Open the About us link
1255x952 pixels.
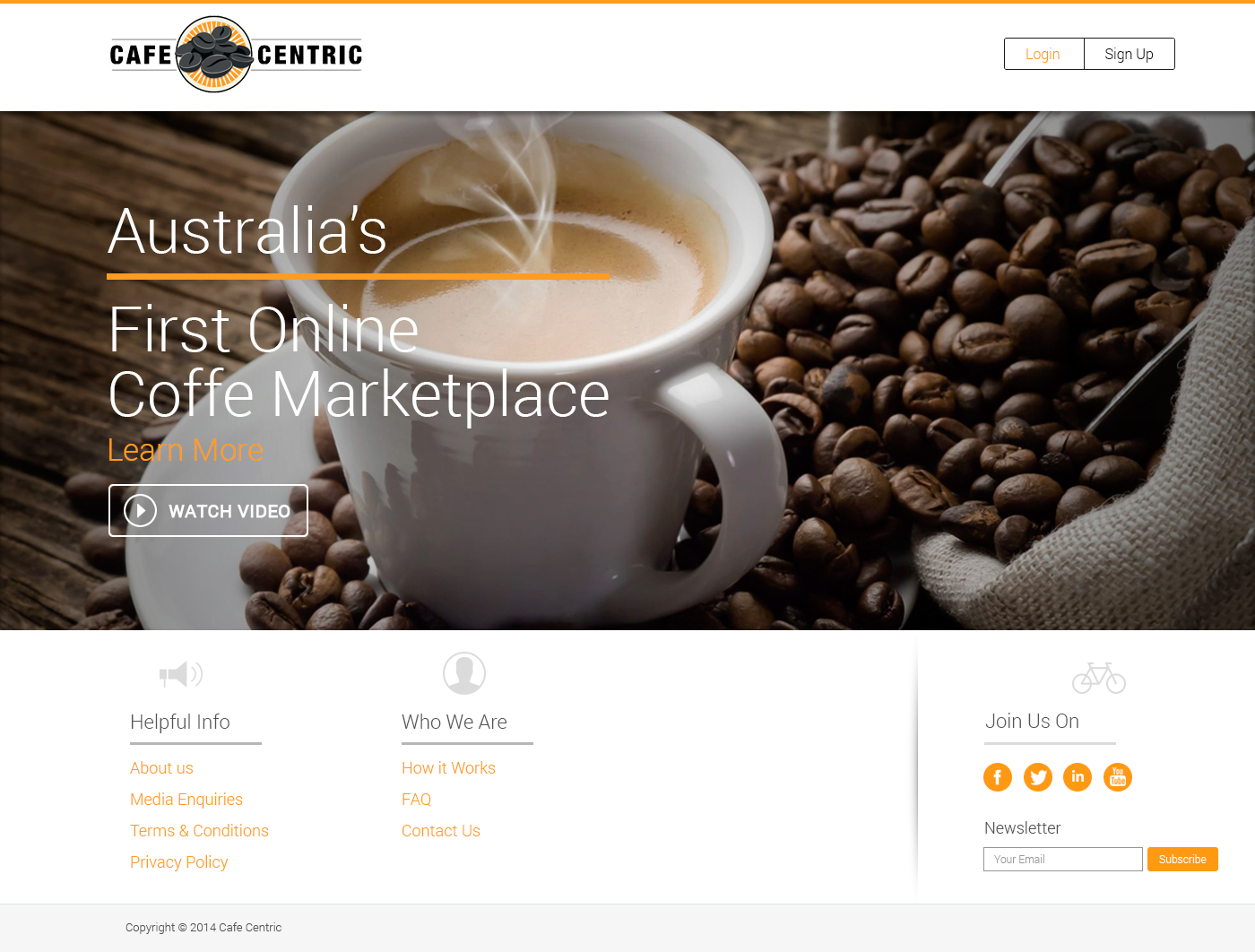pos(161,768)
